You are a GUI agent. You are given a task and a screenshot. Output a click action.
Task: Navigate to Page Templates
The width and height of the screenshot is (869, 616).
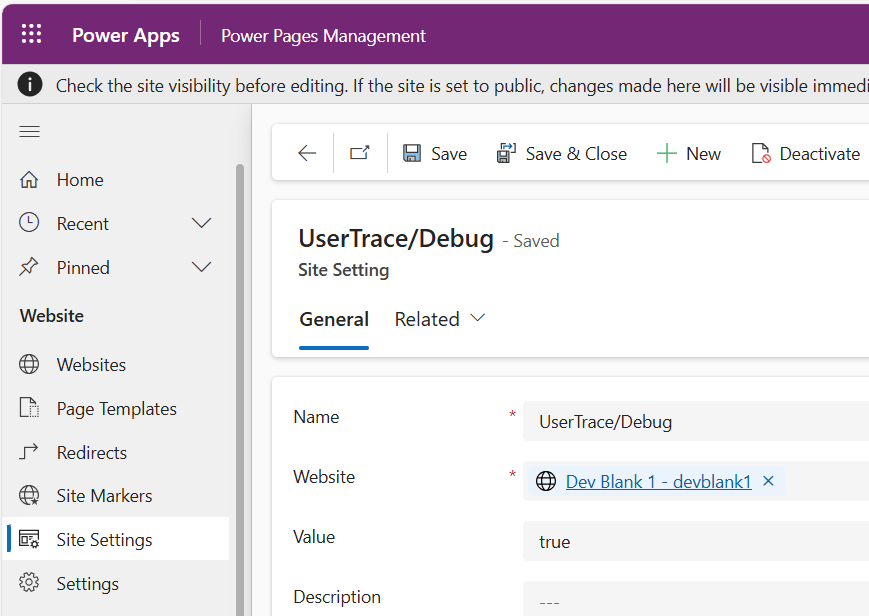[116, 409]
